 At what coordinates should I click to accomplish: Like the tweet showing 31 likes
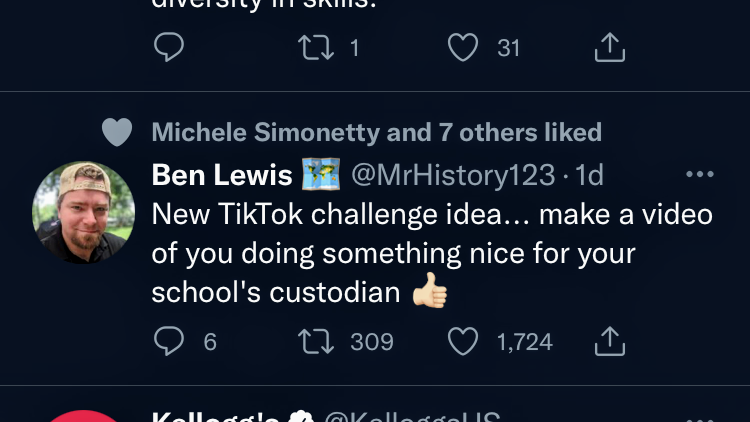pos(463,47)
